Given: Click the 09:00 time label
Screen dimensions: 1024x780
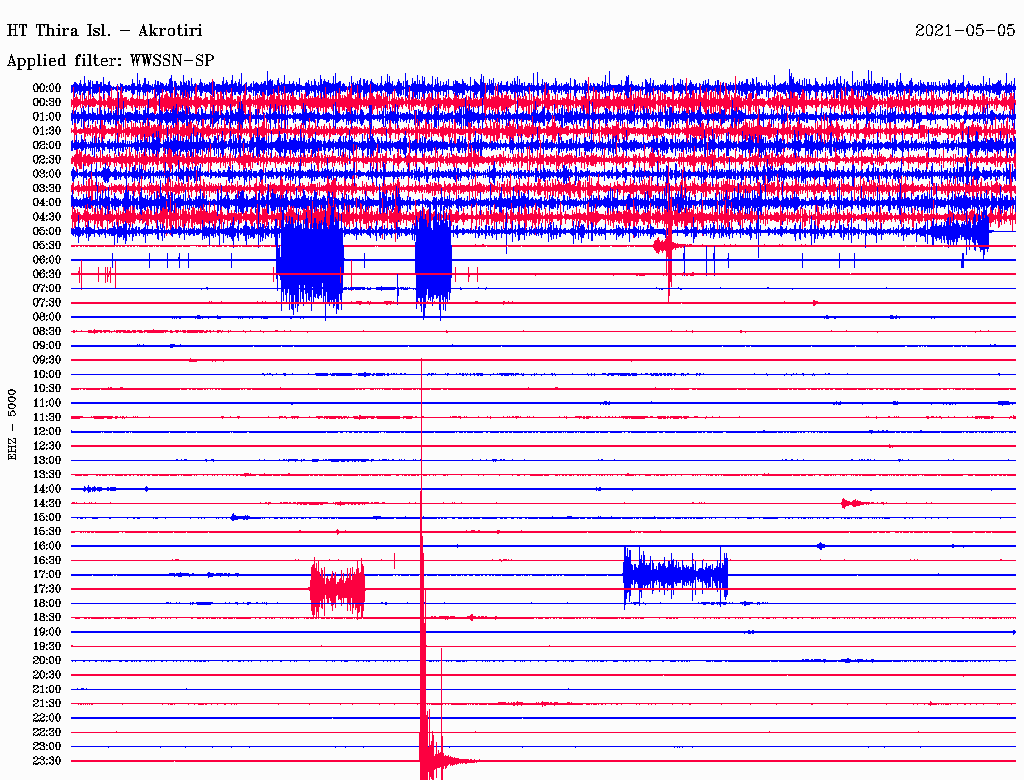Looking at the screenshot, I should [x=47, y=346].
